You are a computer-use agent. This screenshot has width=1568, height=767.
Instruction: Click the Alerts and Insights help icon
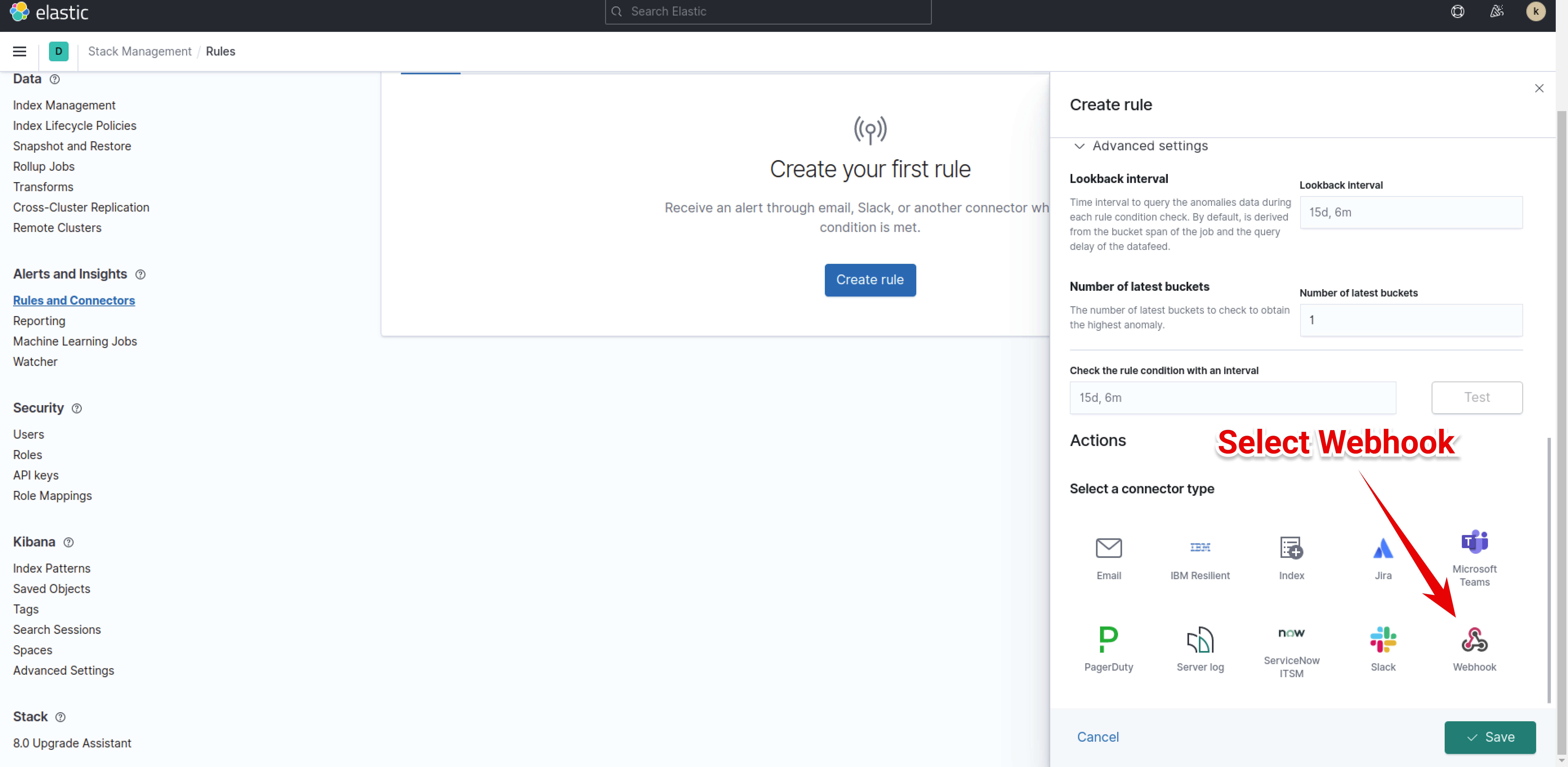click(x=141, y=274)
